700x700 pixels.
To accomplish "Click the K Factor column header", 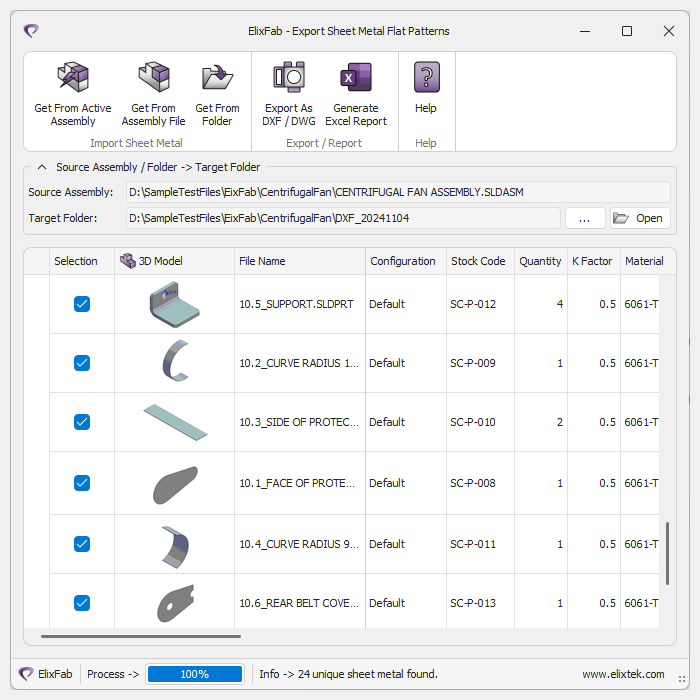I will coord(594,261).
